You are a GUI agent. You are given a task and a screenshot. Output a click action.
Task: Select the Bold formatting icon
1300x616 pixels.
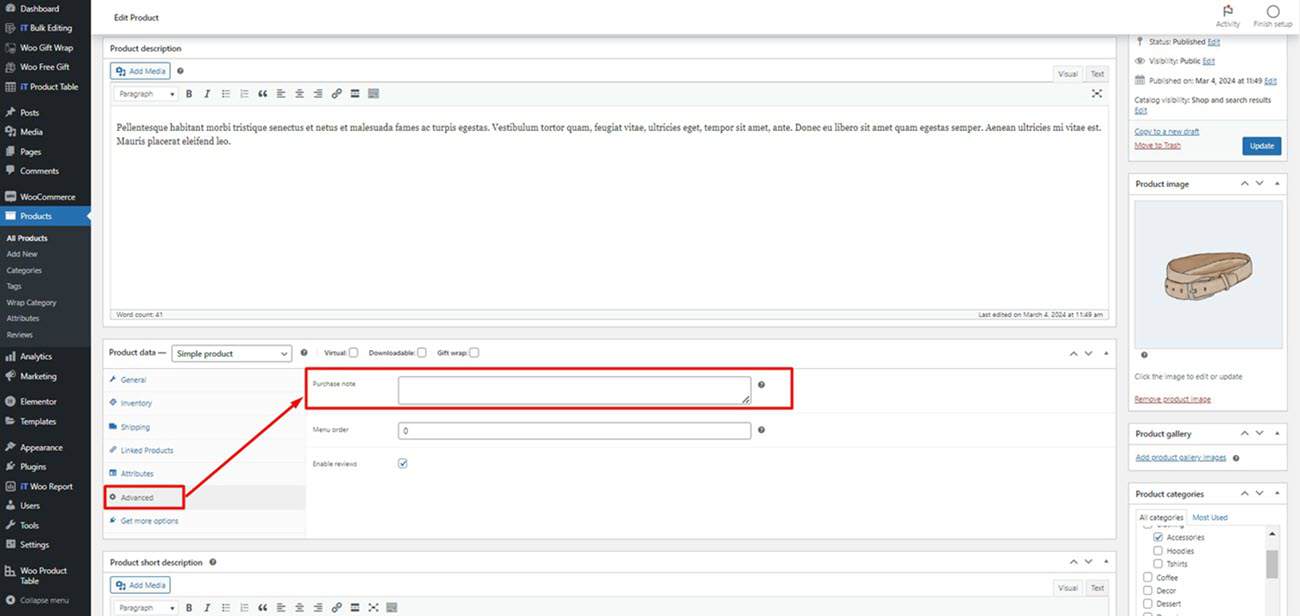pyautogui.click(x=189, y=93)
